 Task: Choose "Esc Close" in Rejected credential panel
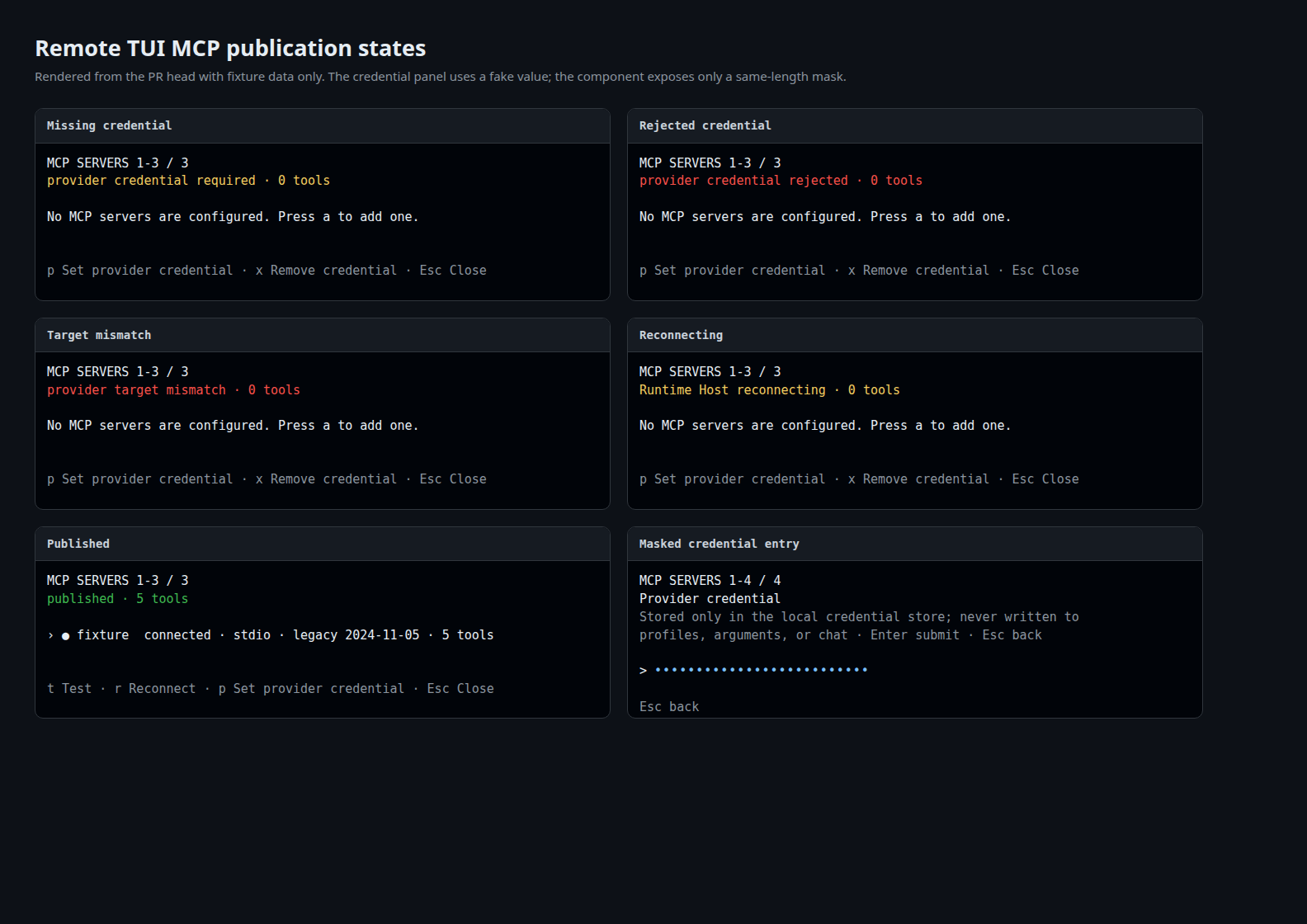click(1045, 271)
